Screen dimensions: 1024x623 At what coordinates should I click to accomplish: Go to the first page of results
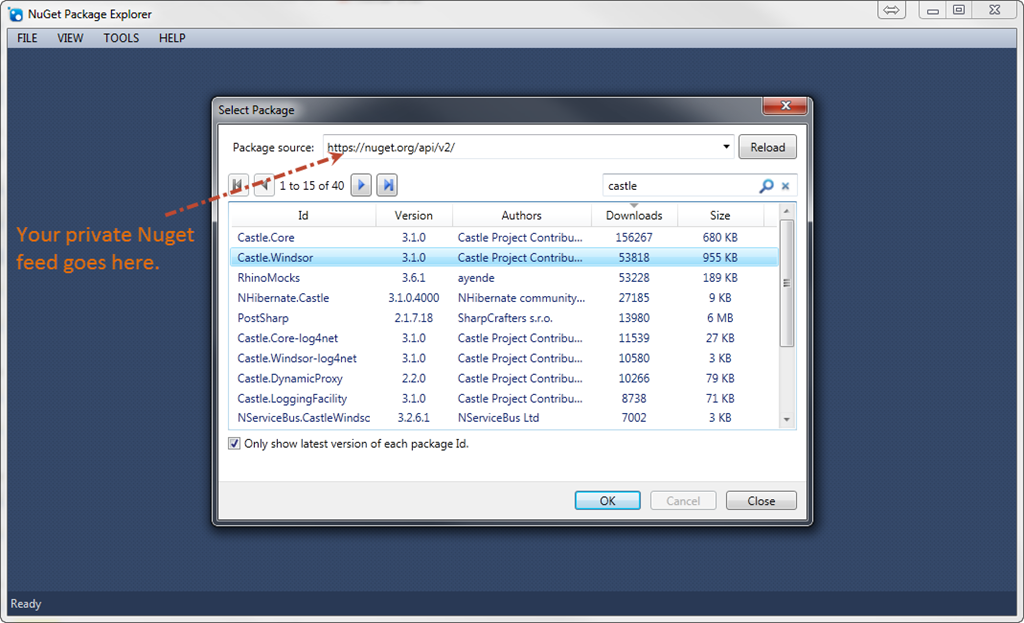tap(238, 185)
